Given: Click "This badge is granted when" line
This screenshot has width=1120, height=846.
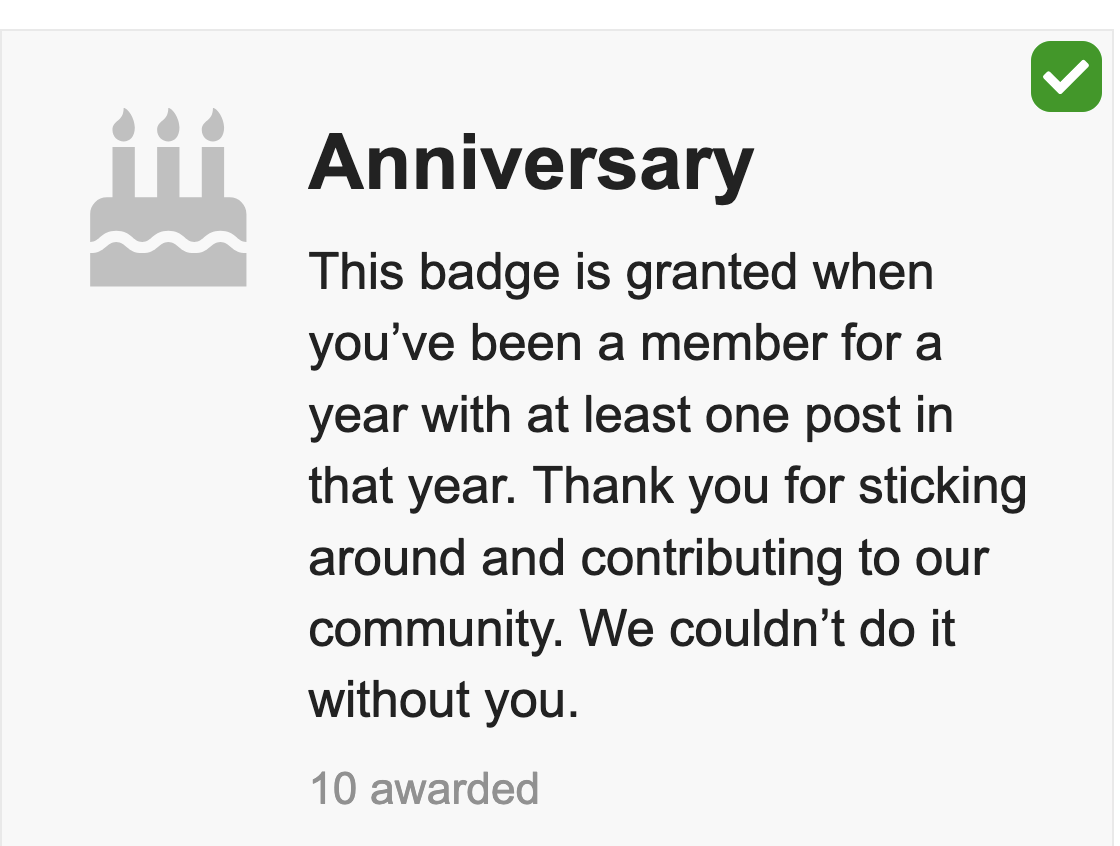Looking at the screenshot, I should [620, 272].
